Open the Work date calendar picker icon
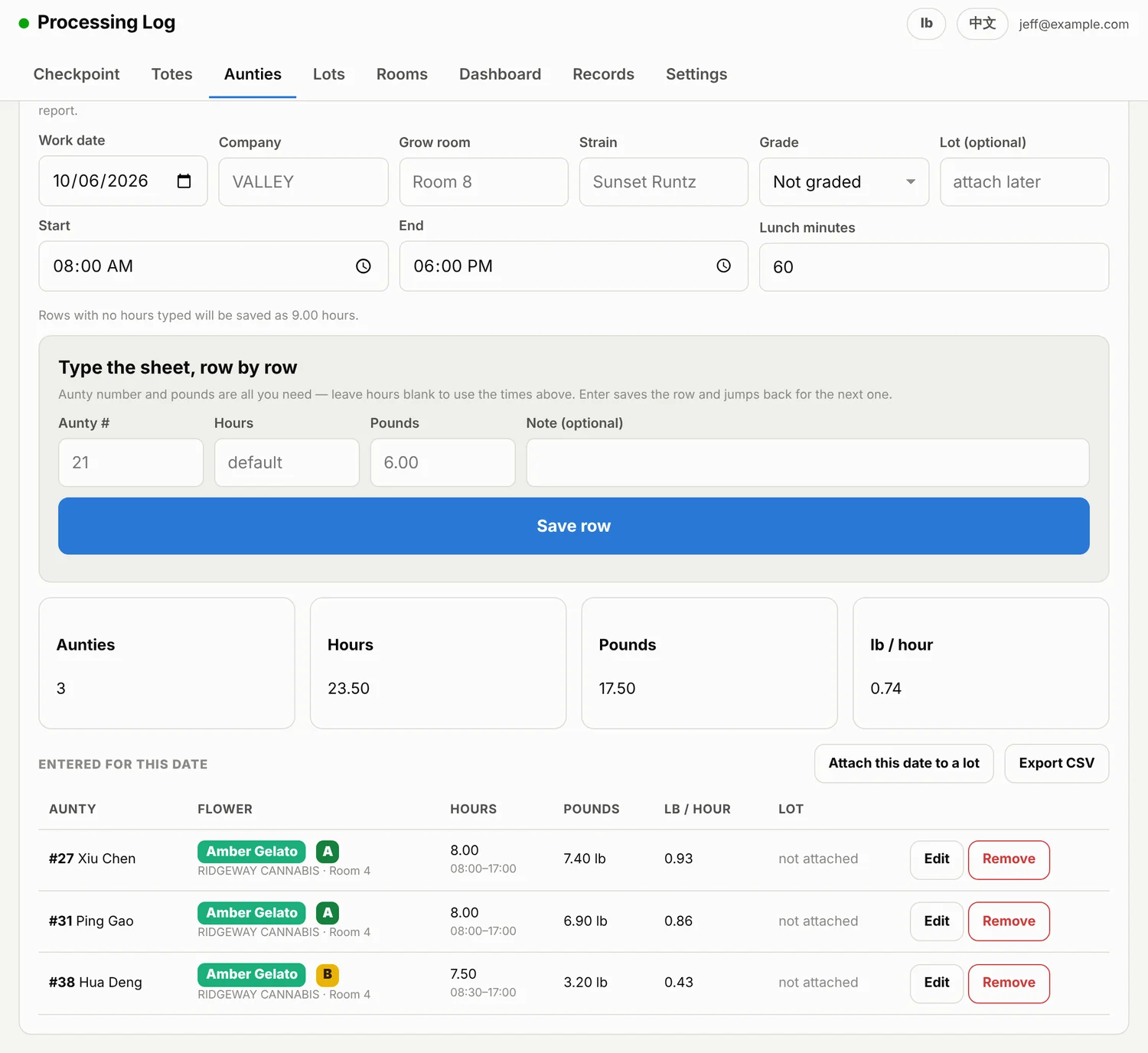The width and height of the screenshot is (1148, 1053). click(184, 181)
